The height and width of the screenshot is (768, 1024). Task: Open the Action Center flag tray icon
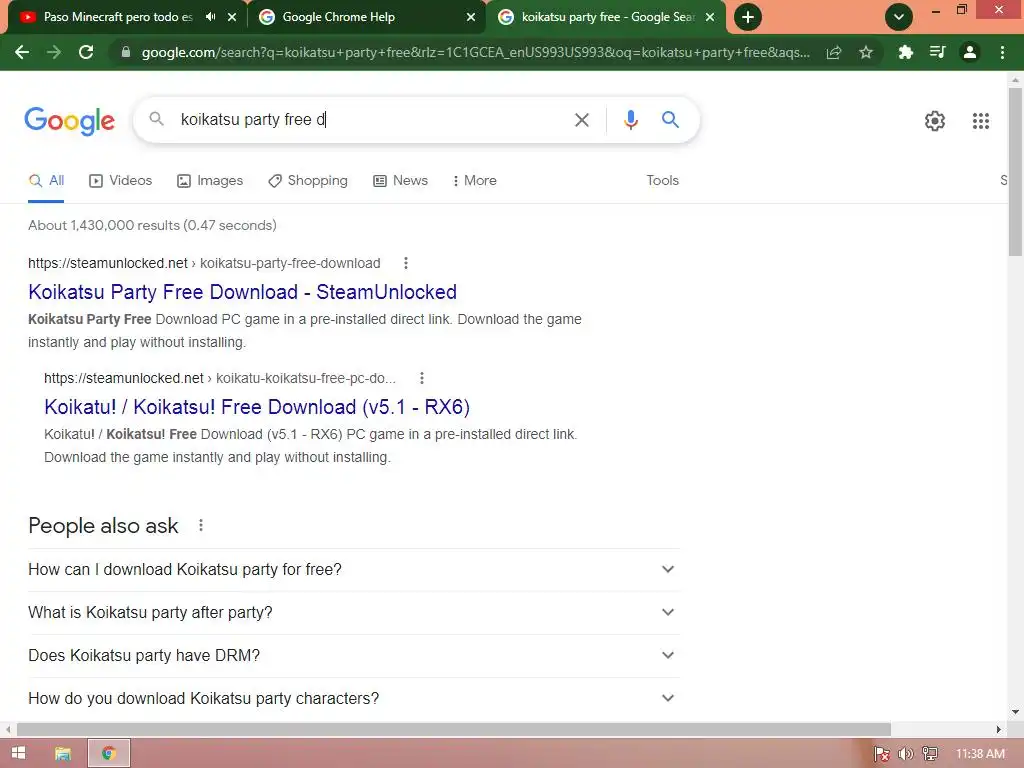coord(882,754)
